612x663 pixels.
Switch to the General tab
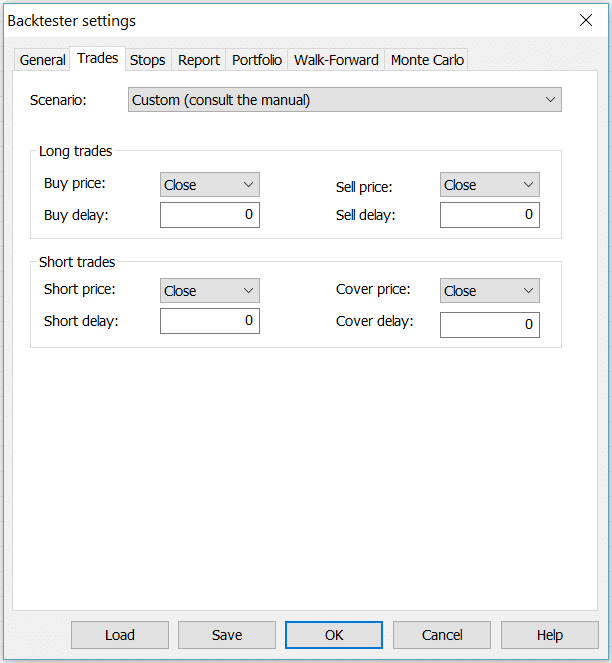coord(43,60)
